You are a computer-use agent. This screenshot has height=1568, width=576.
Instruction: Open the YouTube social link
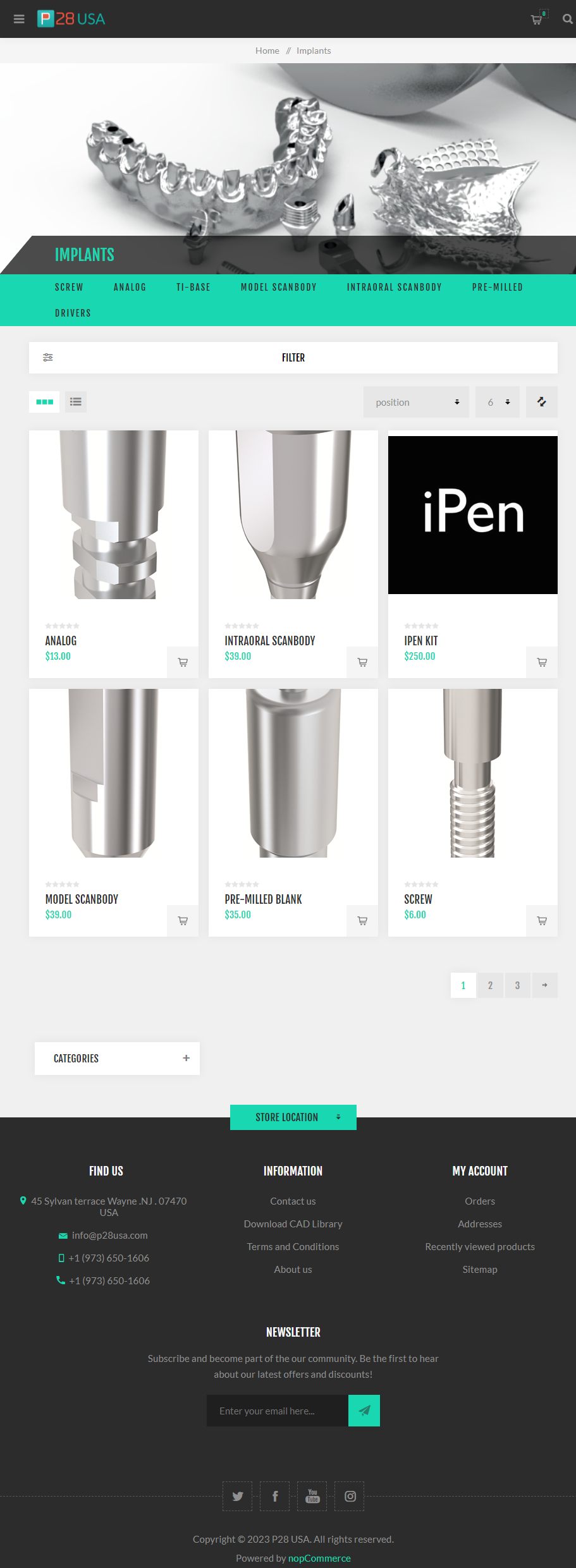click(312, 1496)
